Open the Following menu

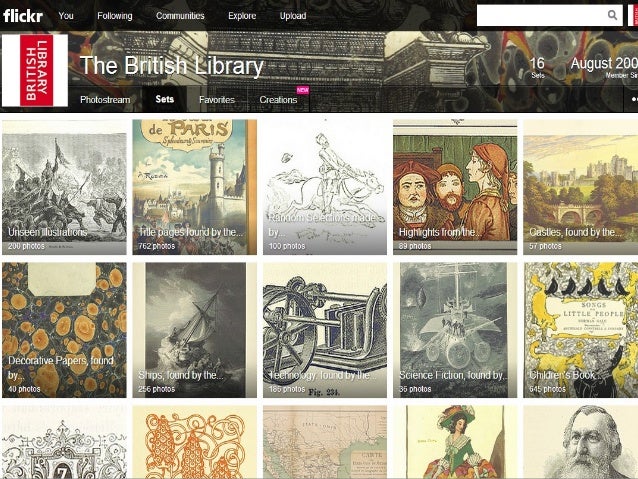coord(115,16)
